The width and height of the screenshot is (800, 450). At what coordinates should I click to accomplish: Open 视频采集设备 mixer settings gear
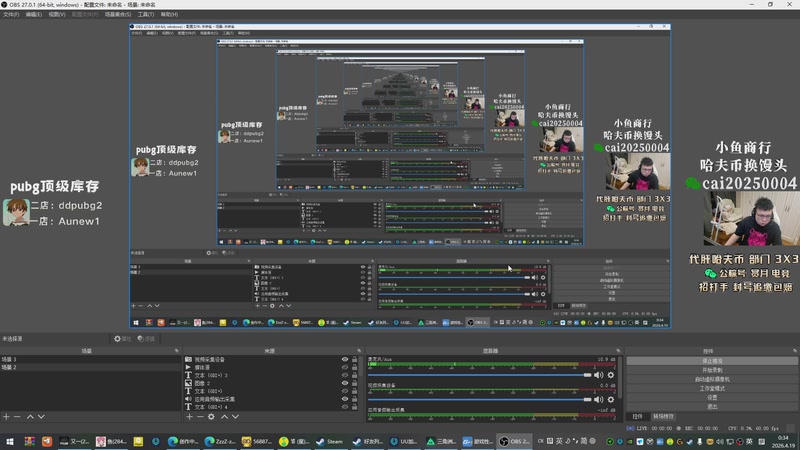coord(611,399)
